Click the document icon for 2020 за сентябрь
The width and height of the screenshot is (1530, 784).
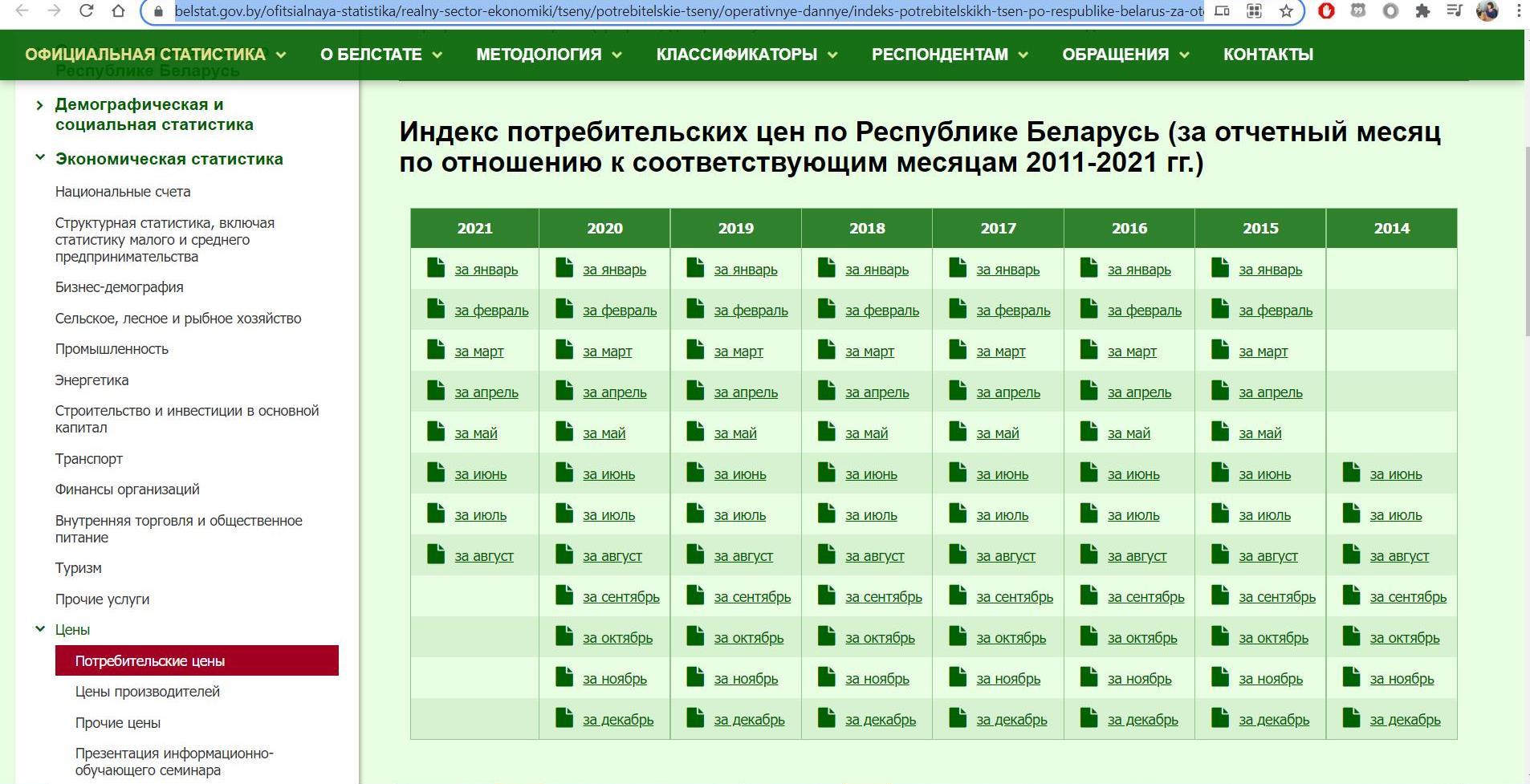tap(564, 595)
